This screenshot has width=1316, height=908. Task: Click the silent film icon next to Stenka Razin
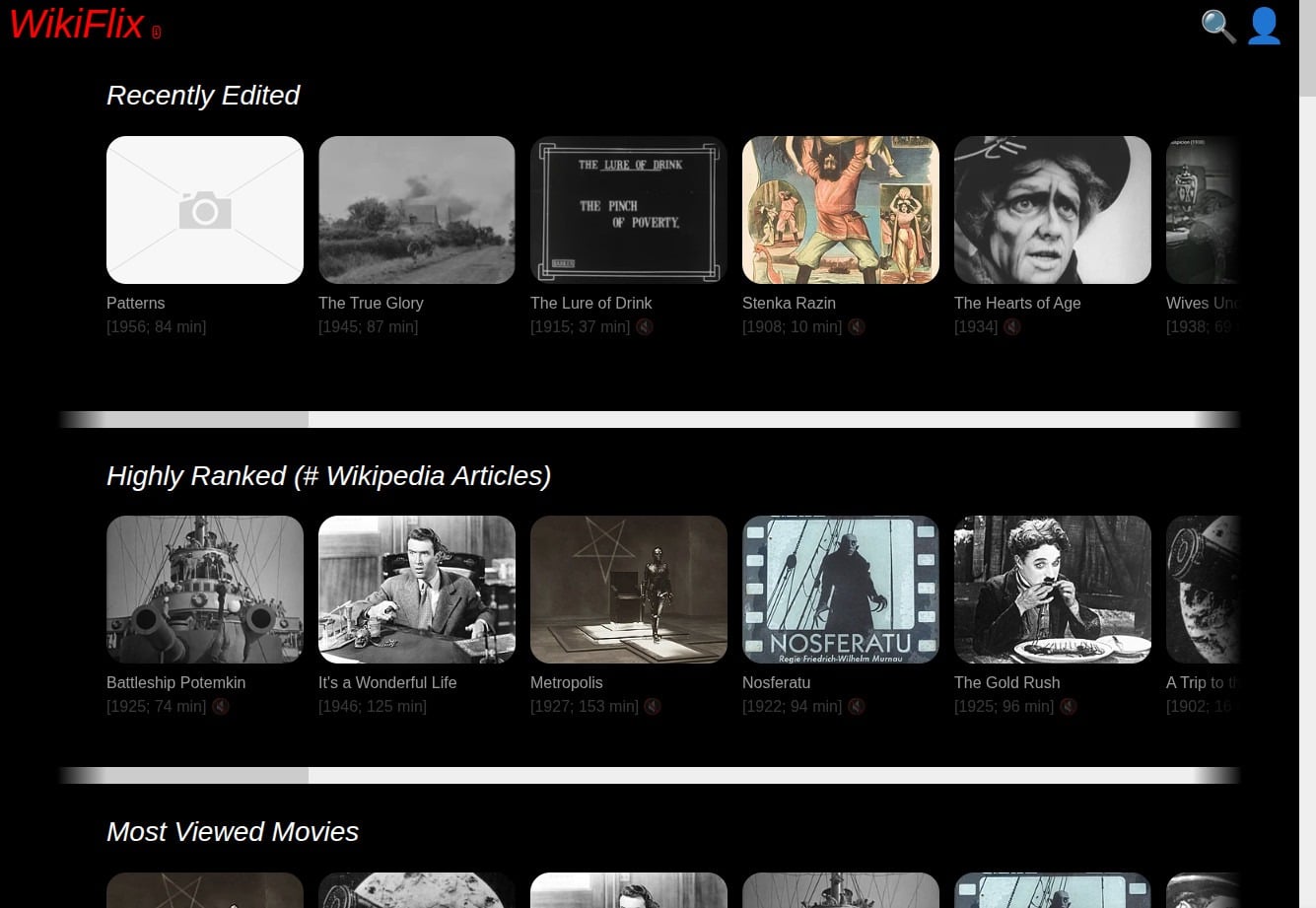click(x=857, y=326)
